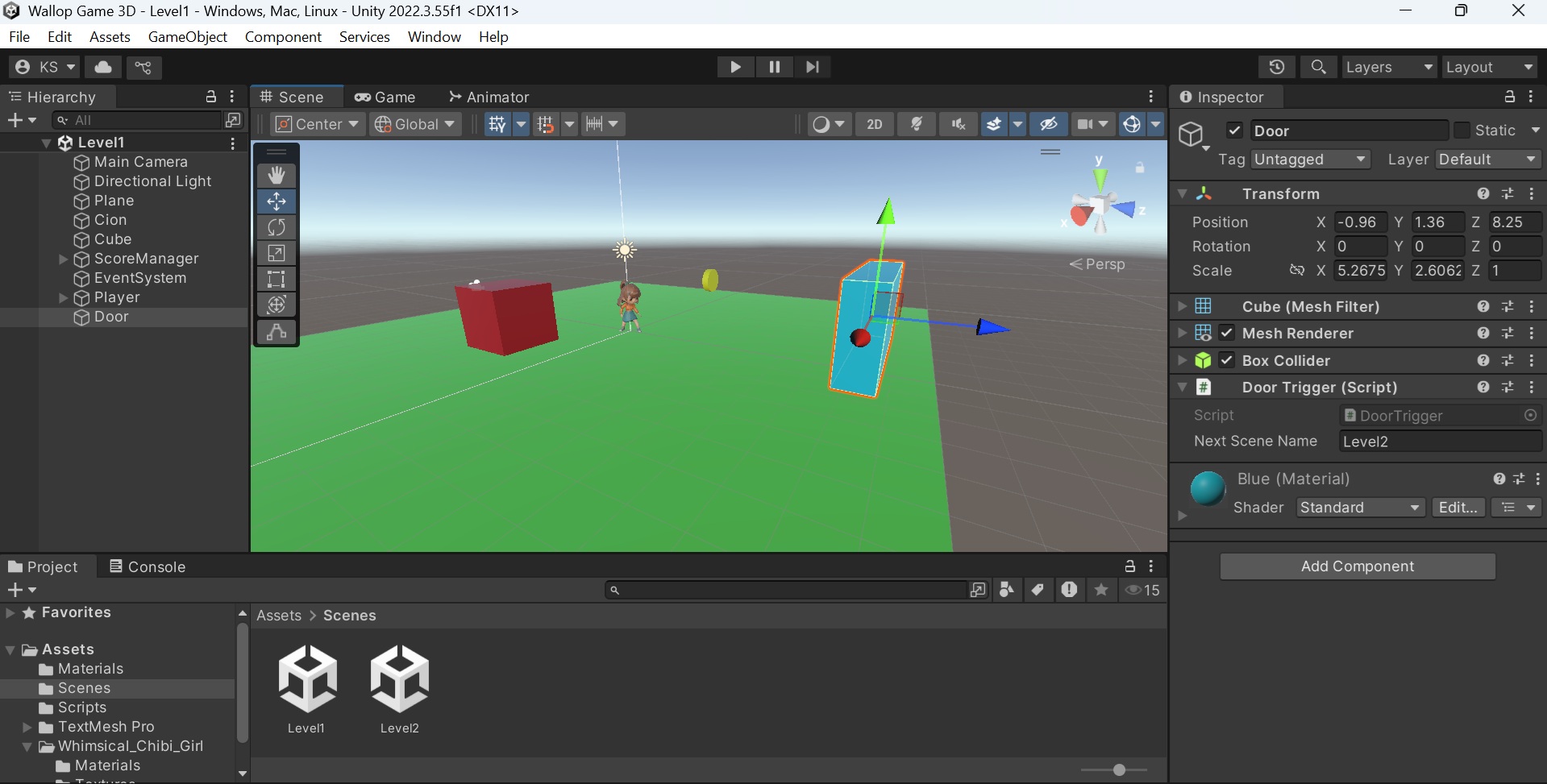Switch to the Game tab
Screen dimensions: 1547x784
[x=385, y=97]
